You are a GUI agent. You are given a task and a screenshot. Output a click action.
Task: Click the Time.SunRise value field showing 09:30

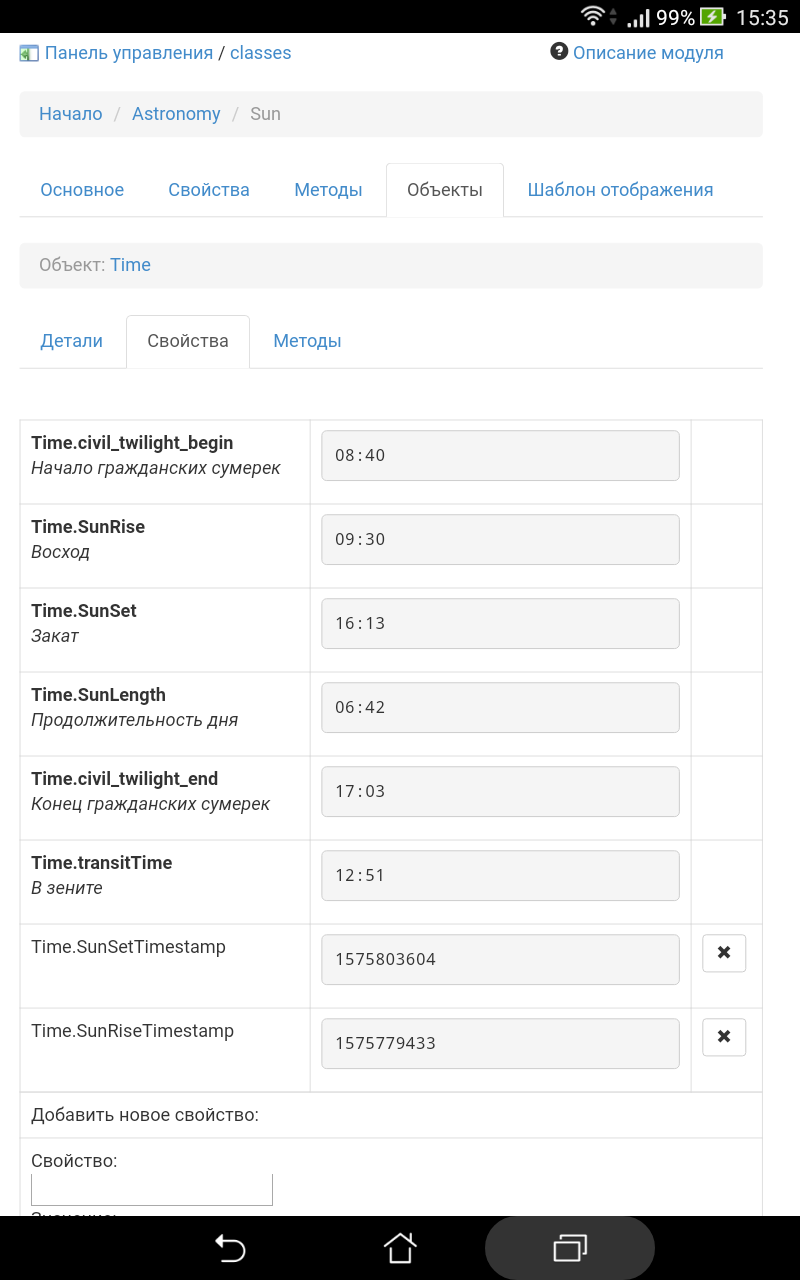pos(500,539)
